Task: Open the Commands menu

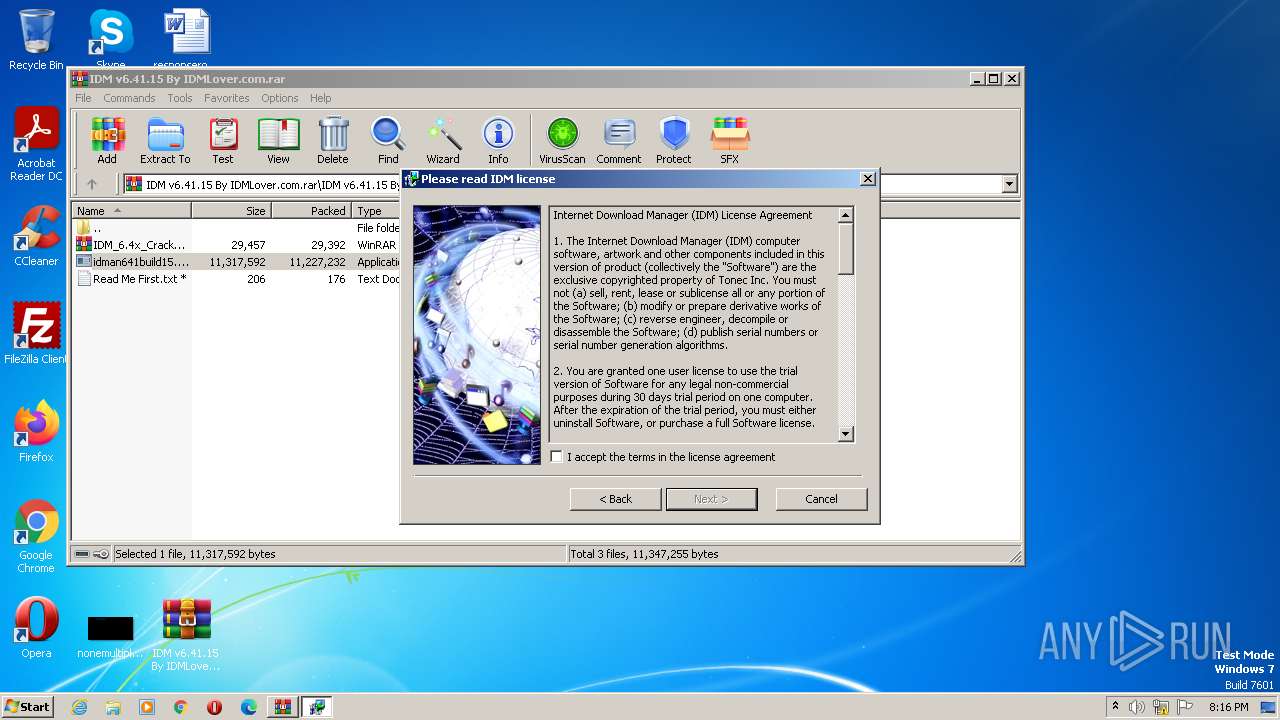Action: 129,98
